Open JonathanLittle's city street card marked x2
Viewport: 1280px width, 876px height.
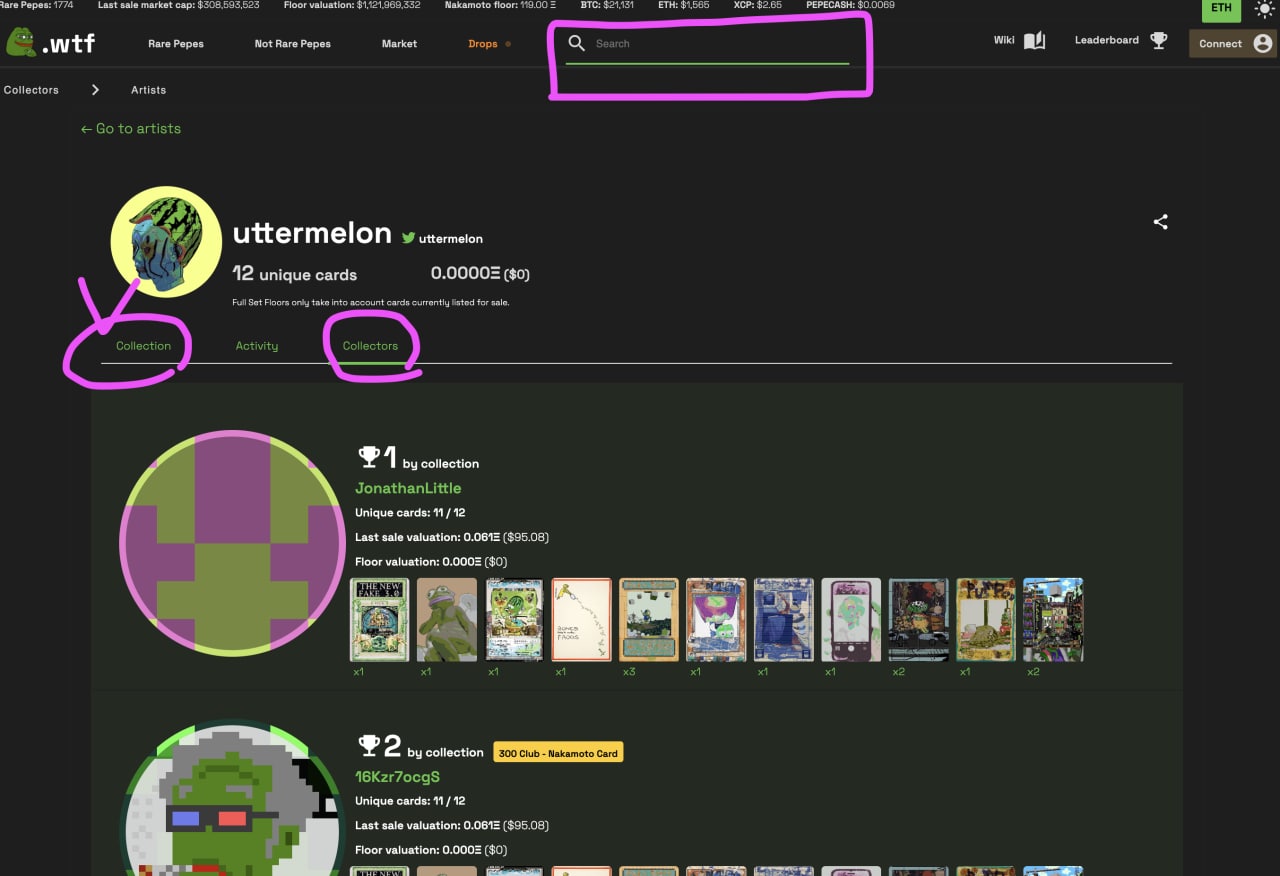(1053, 620)
